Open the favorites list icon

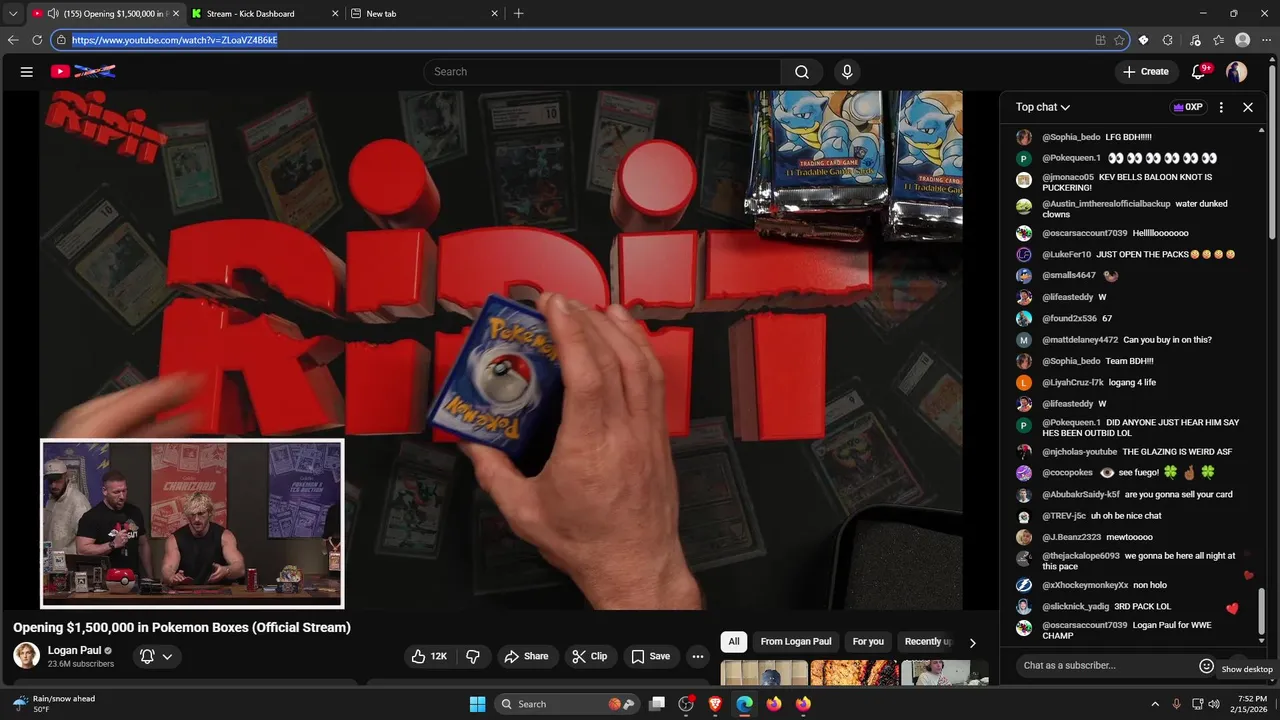(x=1219, y=40)
